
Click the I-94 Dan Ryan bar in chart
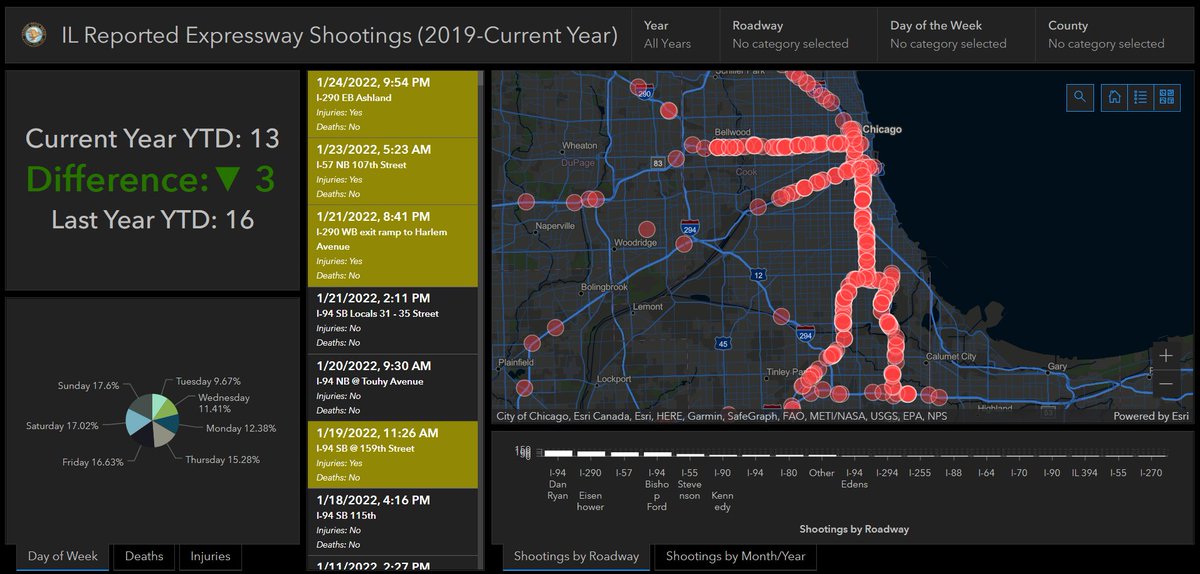[x=557, y=453]
